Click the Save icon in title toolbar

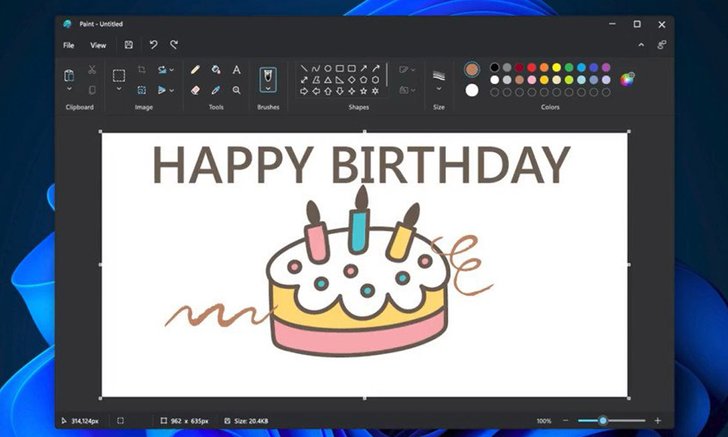point(129,45)
